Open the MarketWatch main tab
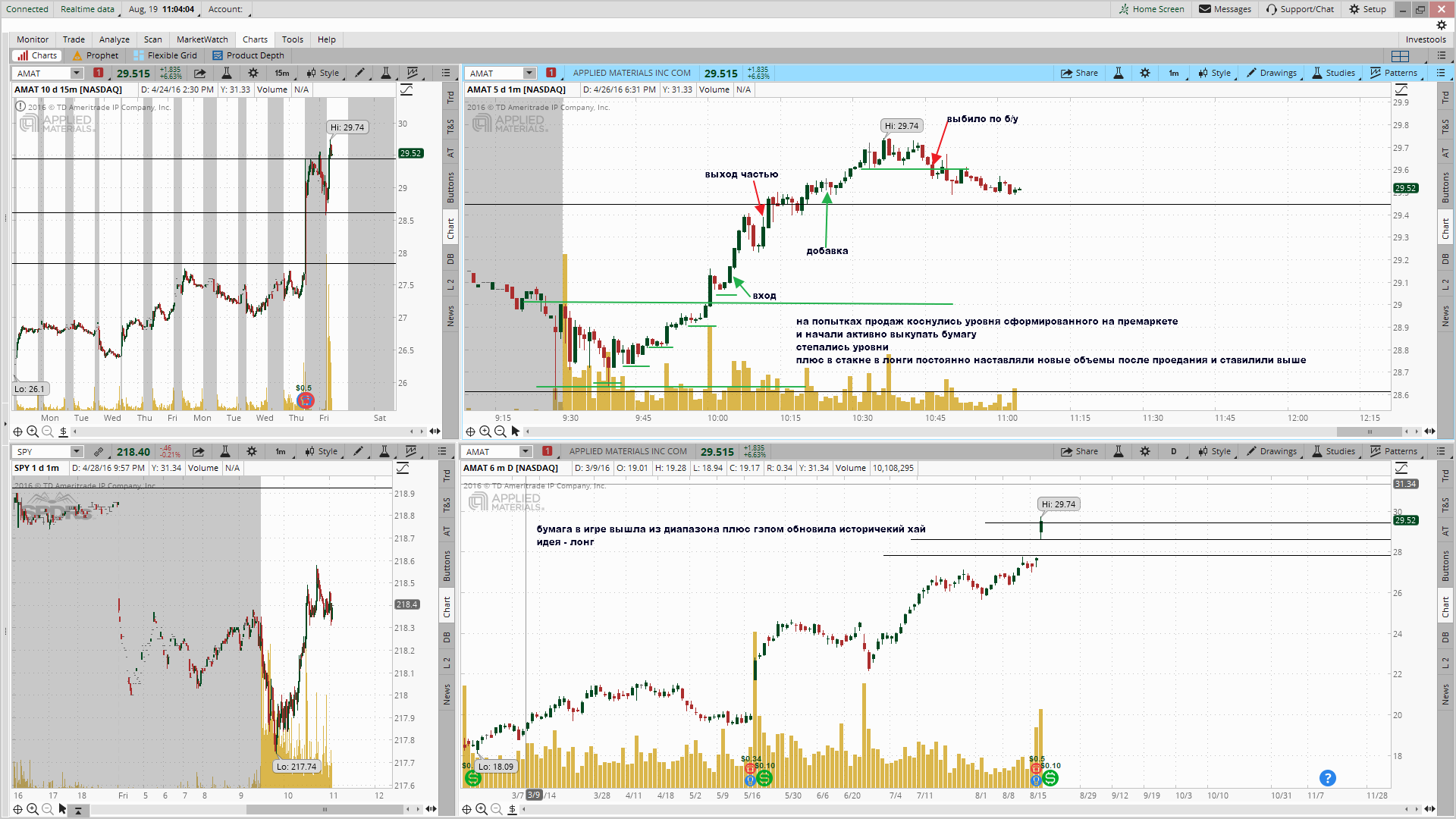The height and width of the screenshot is (819, 1456). [x=202, y=39]
